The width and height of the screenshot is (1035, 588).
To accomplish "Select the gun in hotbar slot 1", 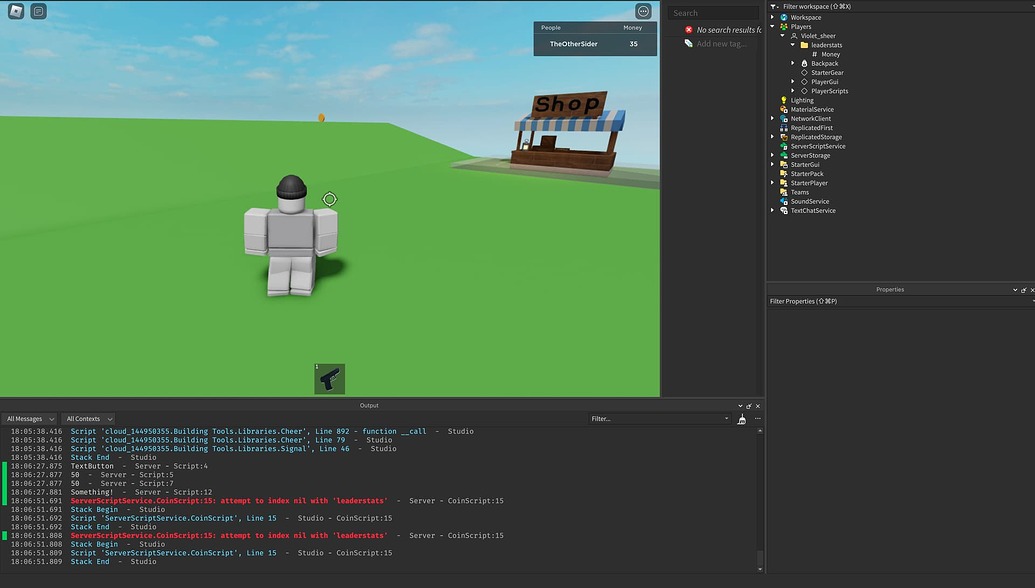I will (329, 378).
